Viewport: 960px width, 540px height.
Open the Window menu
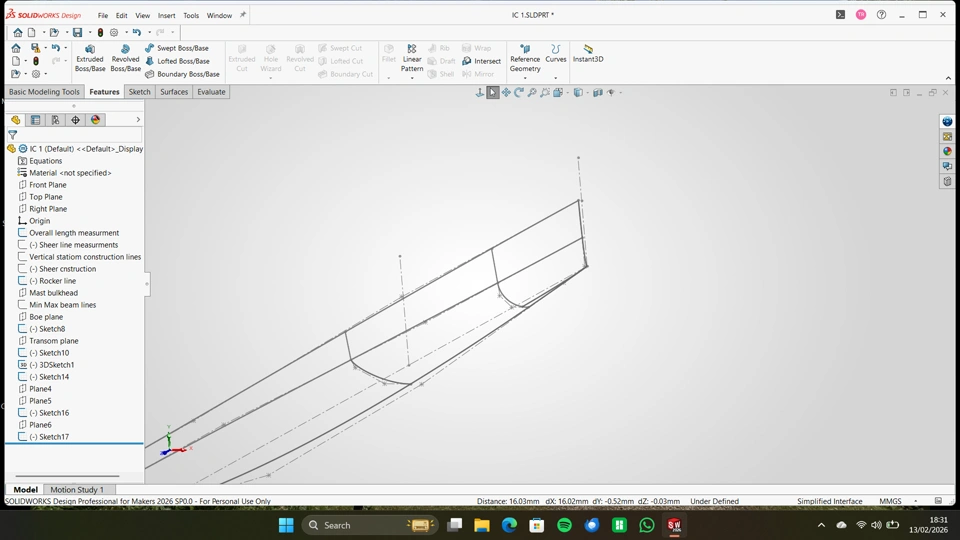[x=219, y=15]
